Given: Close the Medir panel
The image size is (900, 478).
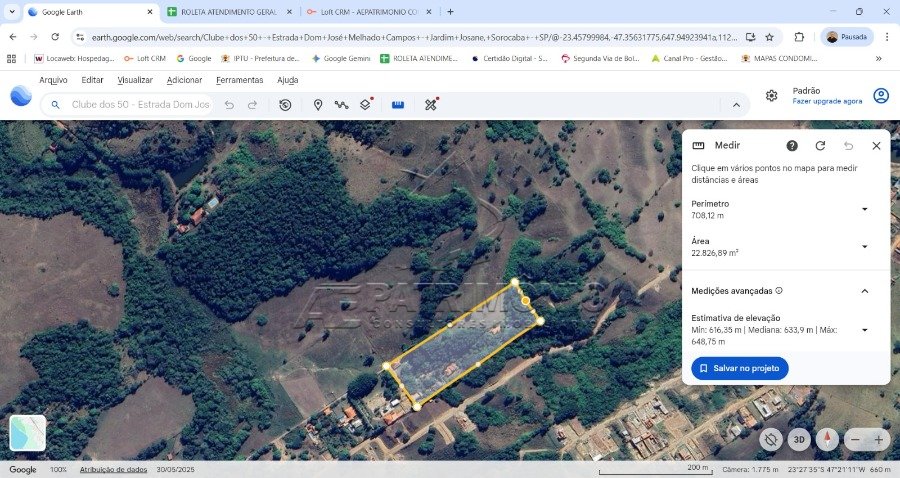Looking at the screenshot, I should pos(876,146).
